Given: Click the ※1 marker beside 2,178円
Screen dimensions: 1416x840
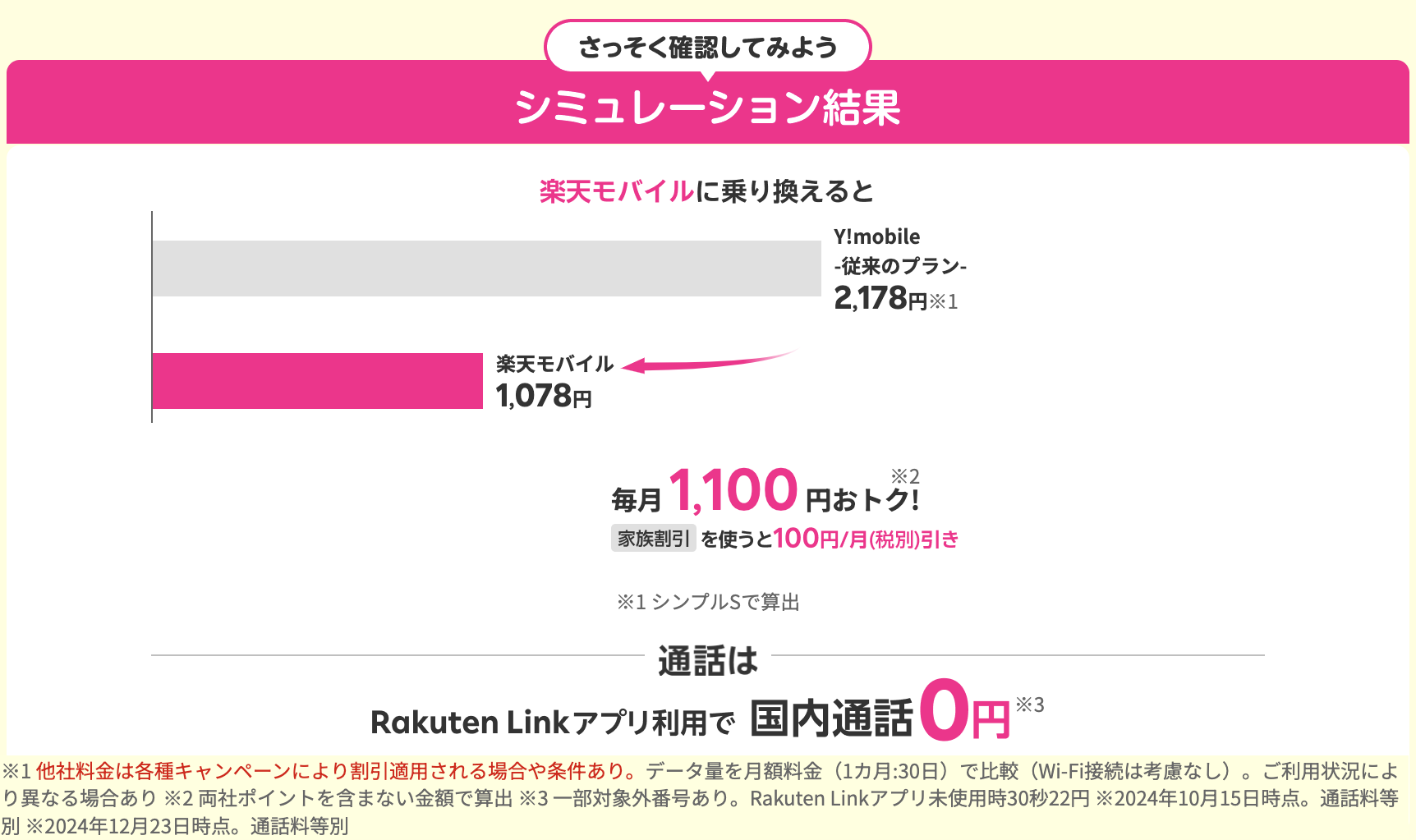Looking at the screenshot, I should coord(944,301).
